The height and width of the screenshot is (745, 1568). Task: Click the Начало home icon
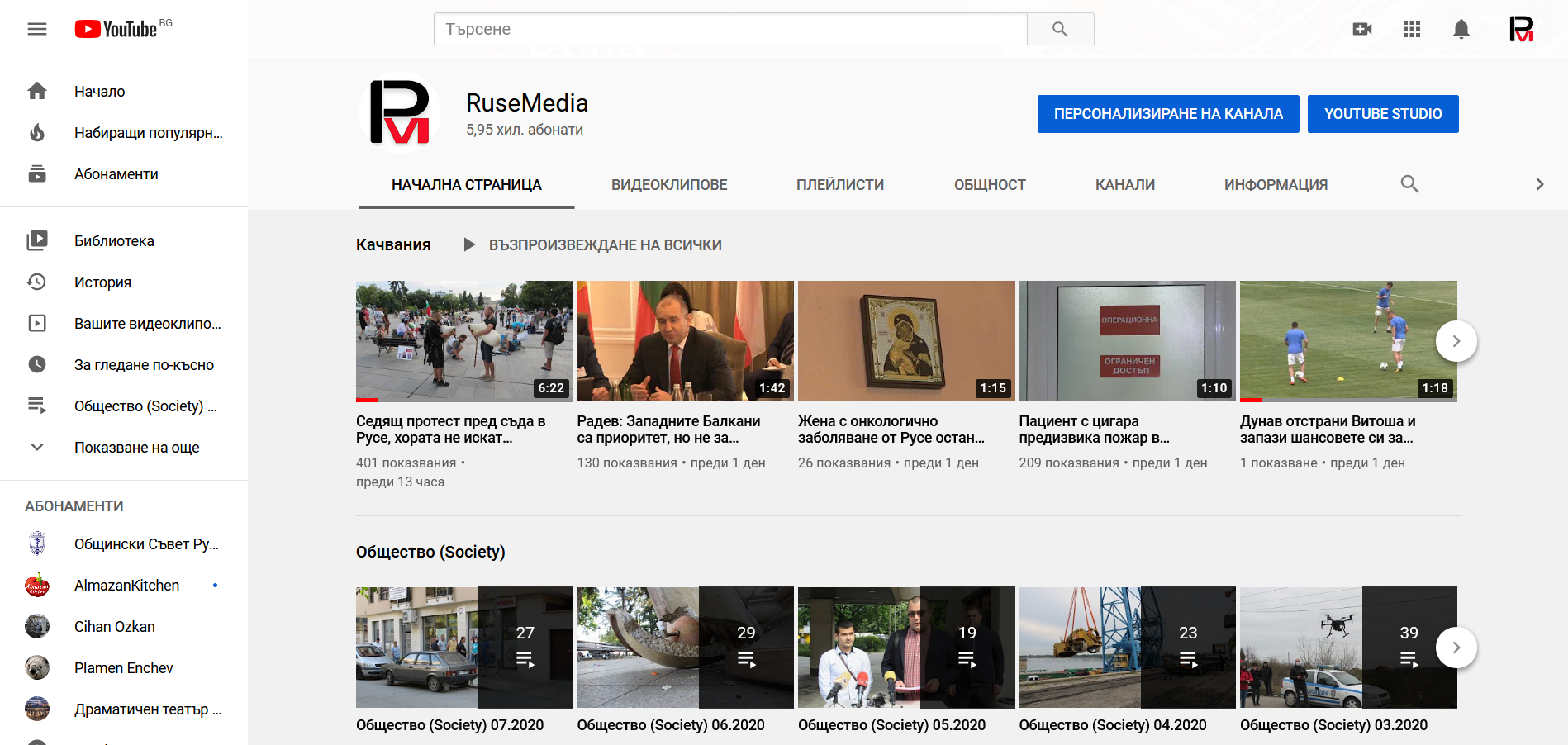[x=37, y=91]
